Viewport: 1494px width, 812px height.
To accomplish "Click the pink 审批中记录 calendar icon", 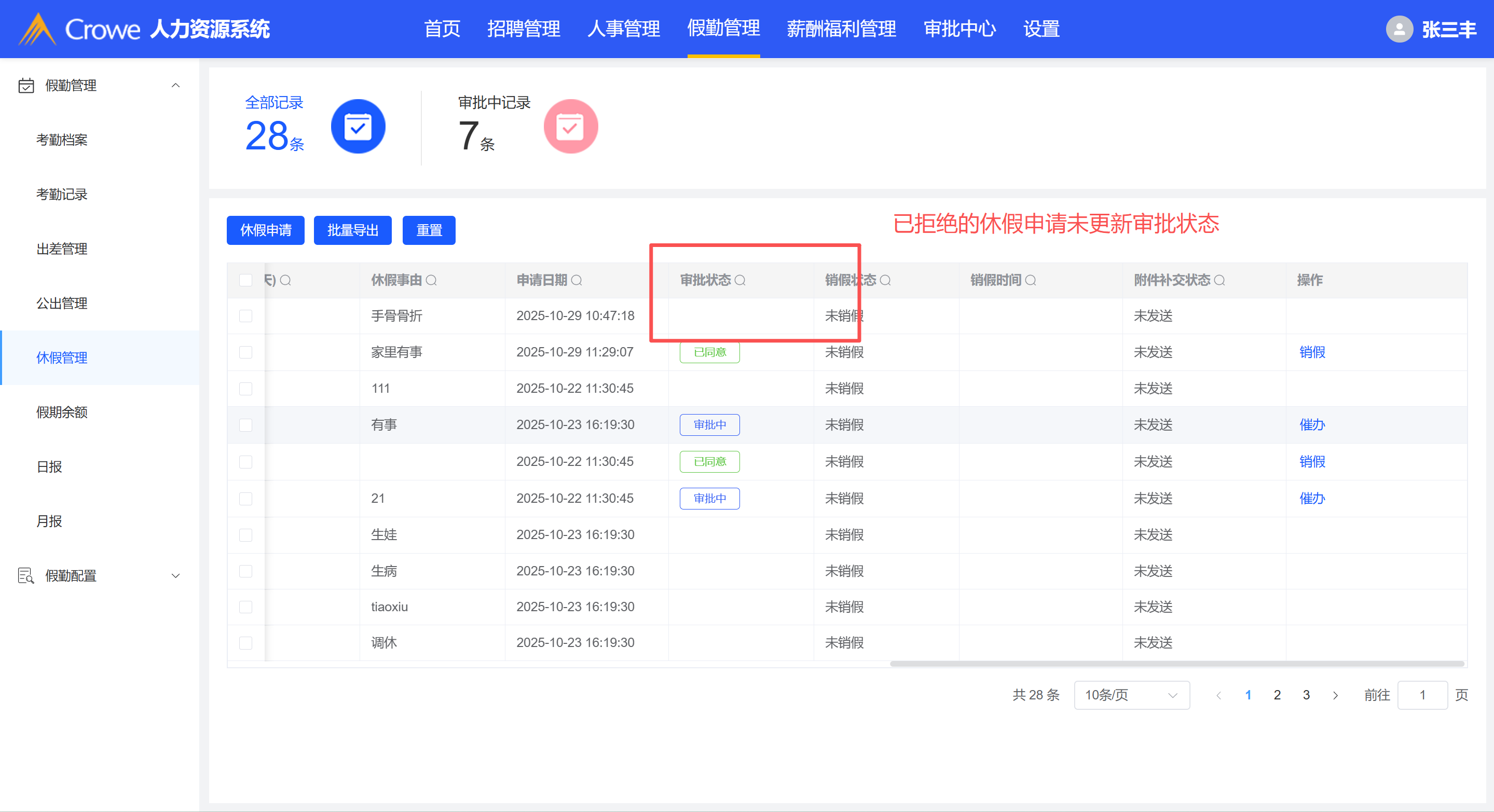I will [571, 127].
